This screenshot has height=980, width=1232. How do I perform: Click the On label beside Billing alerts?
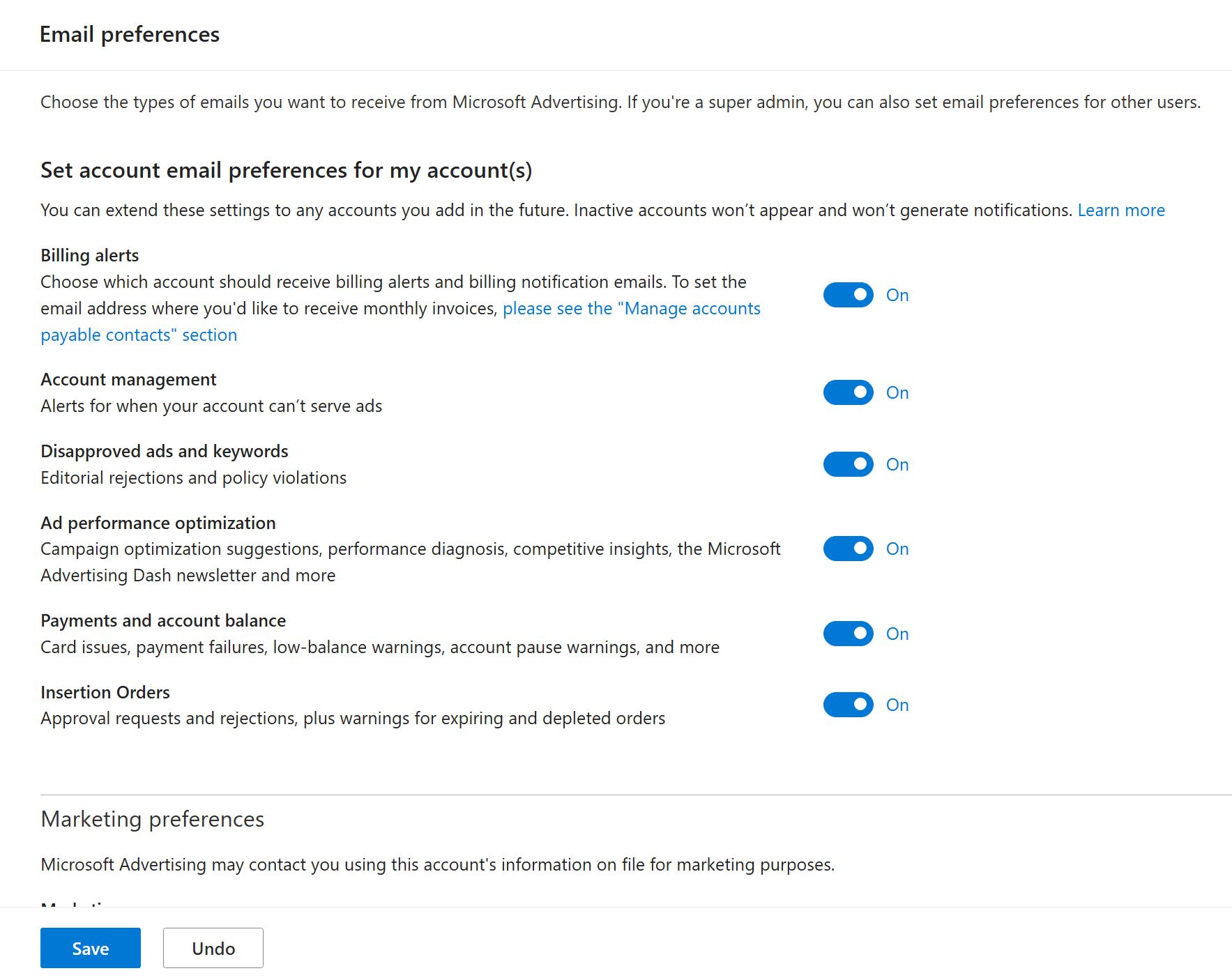point(897,295)
